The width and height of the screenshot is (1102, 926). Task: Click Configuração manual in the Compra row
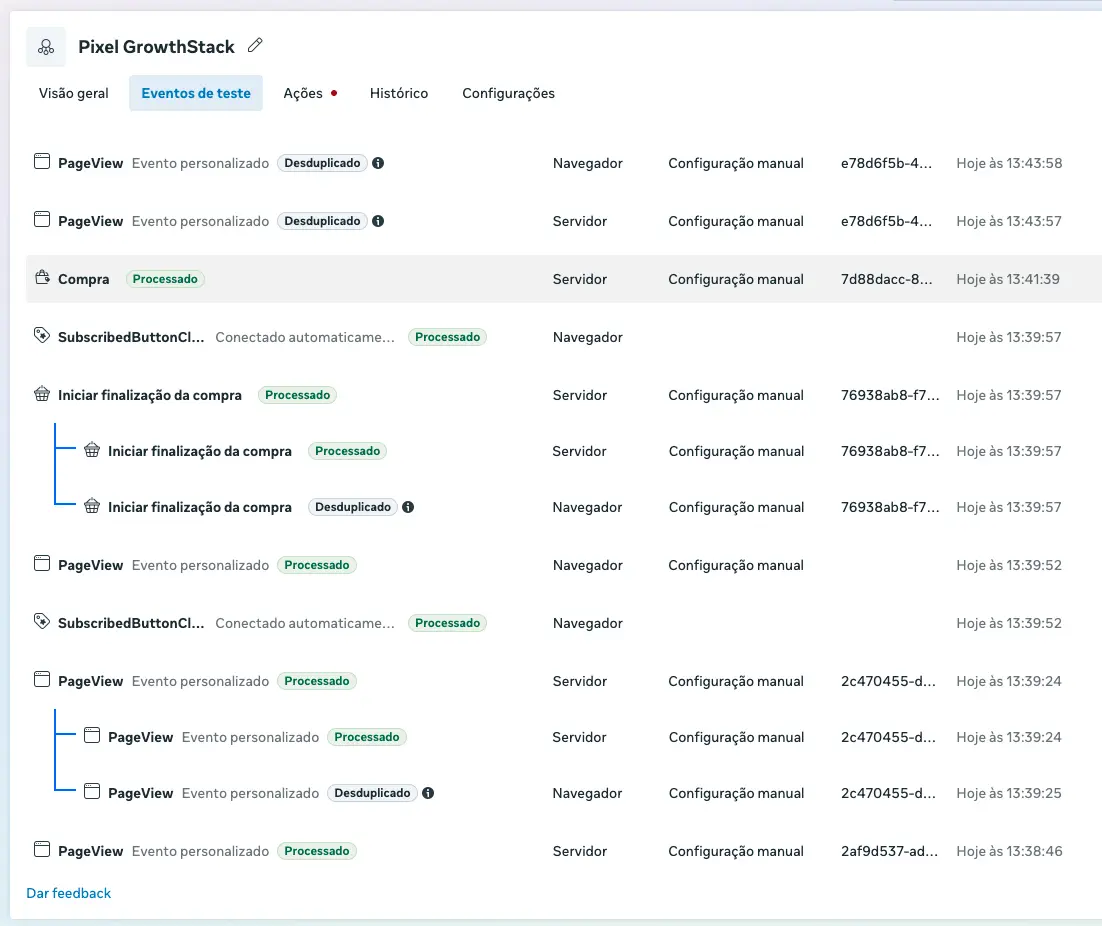pyautogui.click(x=736, y=279)
